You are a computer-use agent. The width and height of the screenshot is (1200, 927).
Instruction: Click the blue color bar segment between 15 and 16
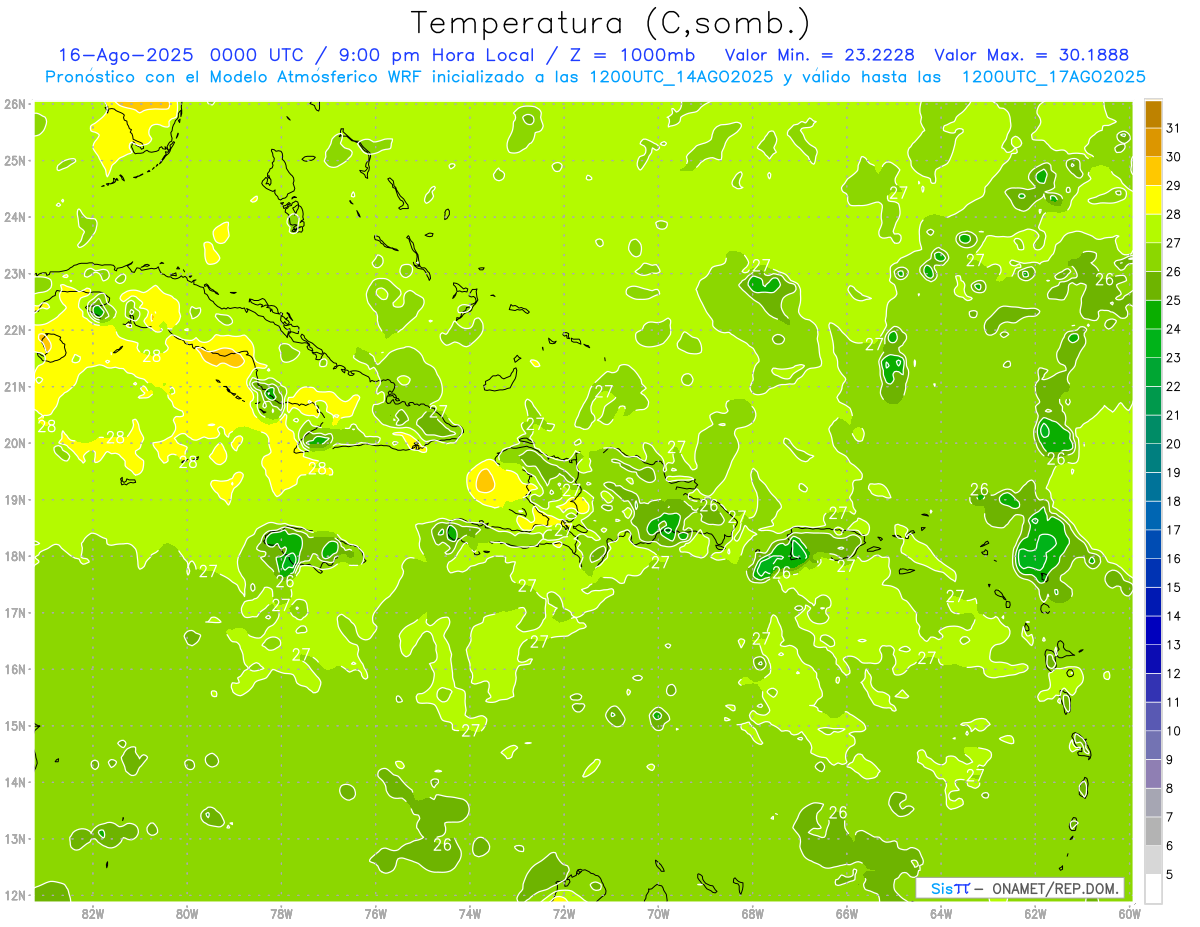[1153, 573]
